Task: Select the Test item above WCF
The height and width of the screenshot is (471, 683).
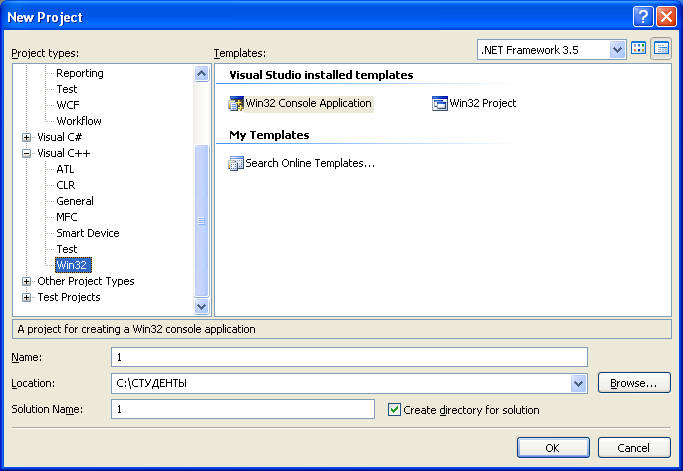Action: tap(67, 89)
